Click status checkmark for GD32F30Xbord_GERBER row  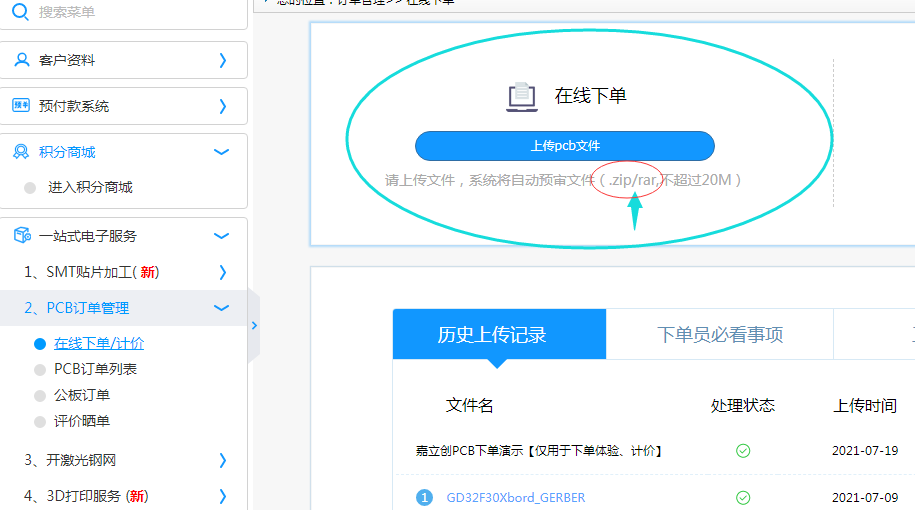(x=743, y=497)
